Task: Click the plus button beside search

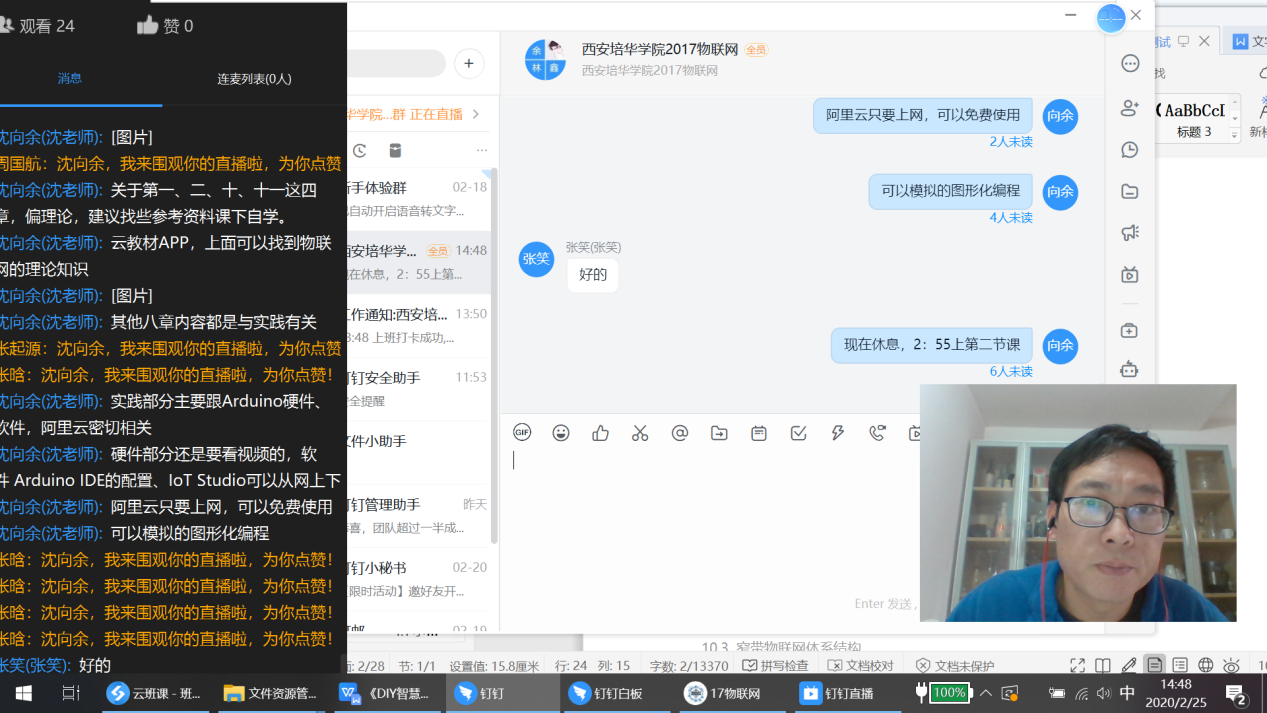Action: point(469,64)
